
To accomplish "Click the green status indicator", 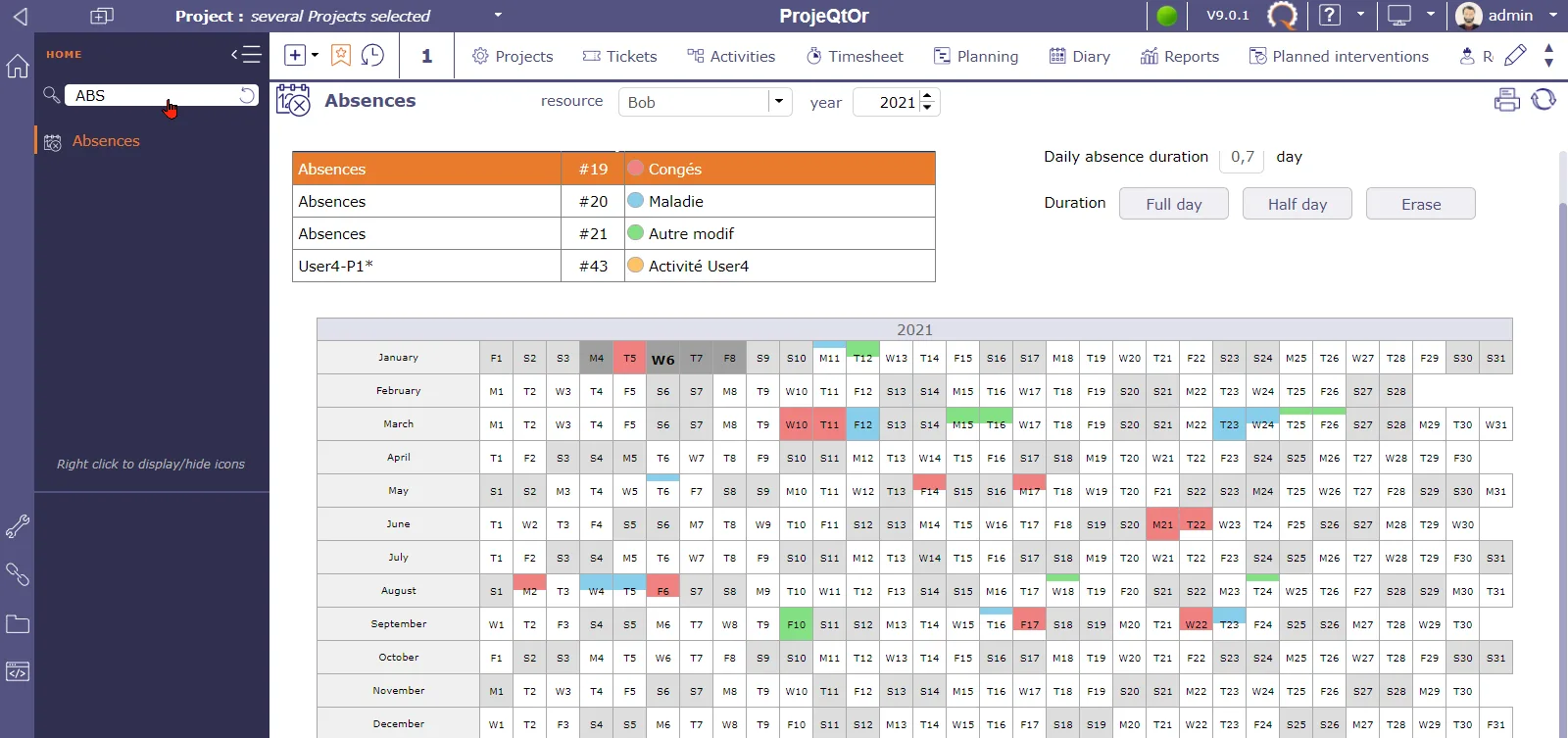I will tap(1167, 16).
